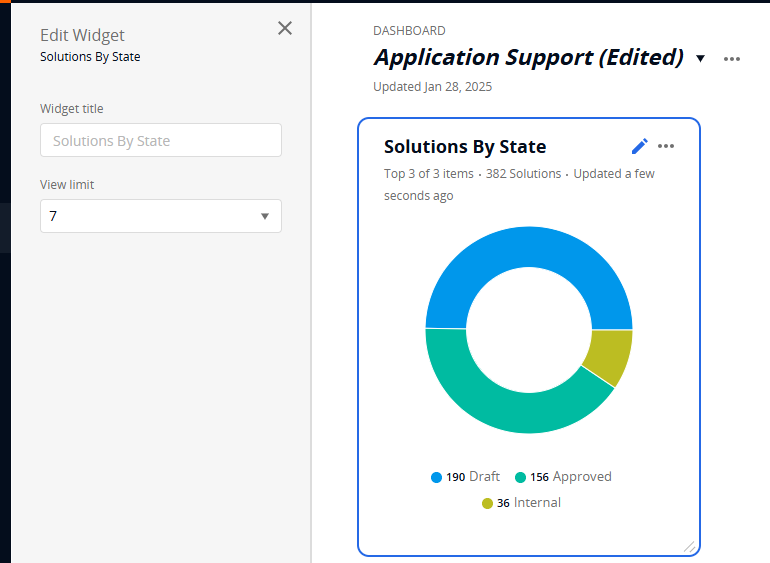Open the Solutions By State widget options menu

click(666, 146)
